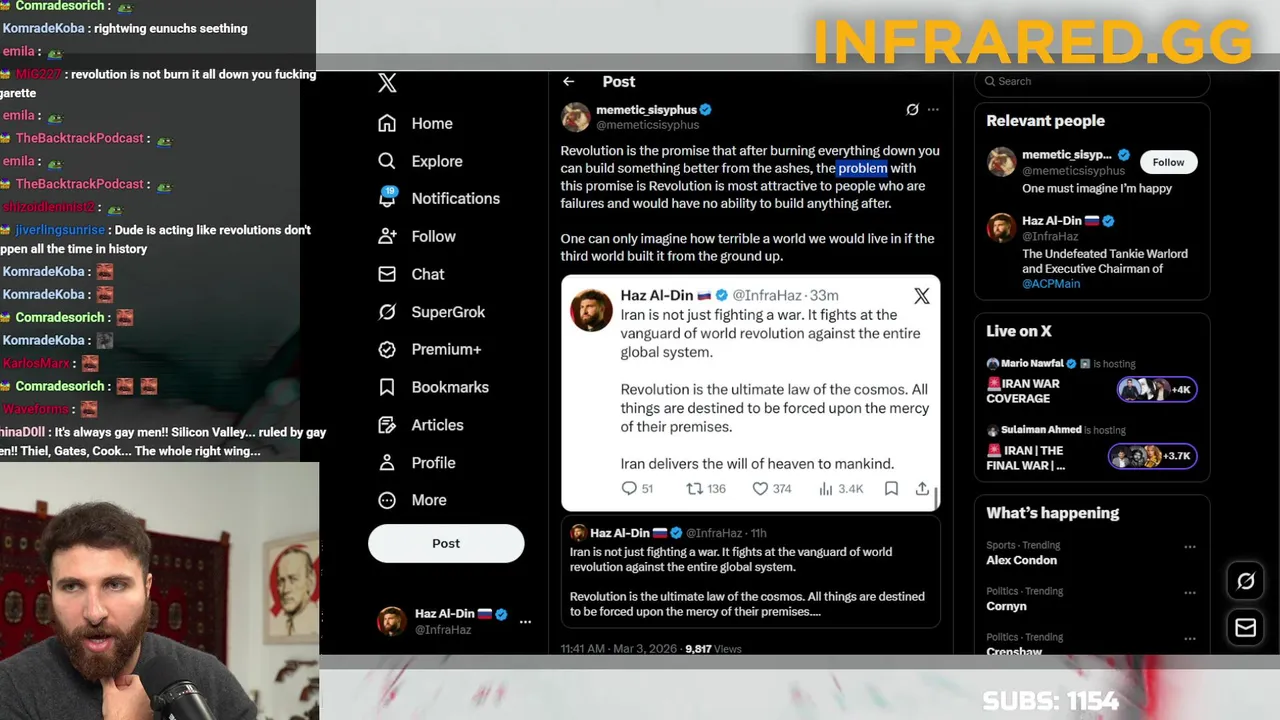Click the white Post button
Screen dimensions: 1280x720
[446, 543]
